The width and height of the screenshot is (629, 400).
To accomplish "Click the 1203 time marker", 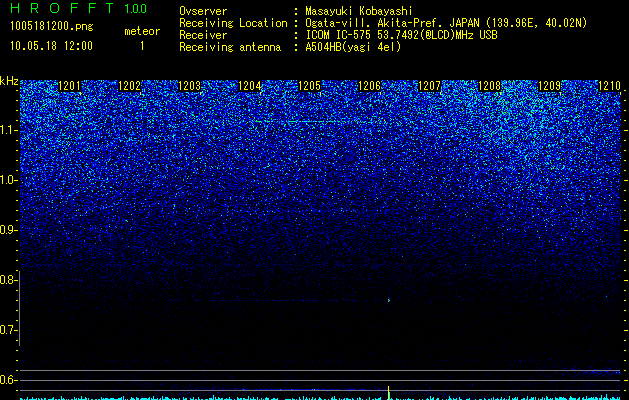I will point(189,86).
